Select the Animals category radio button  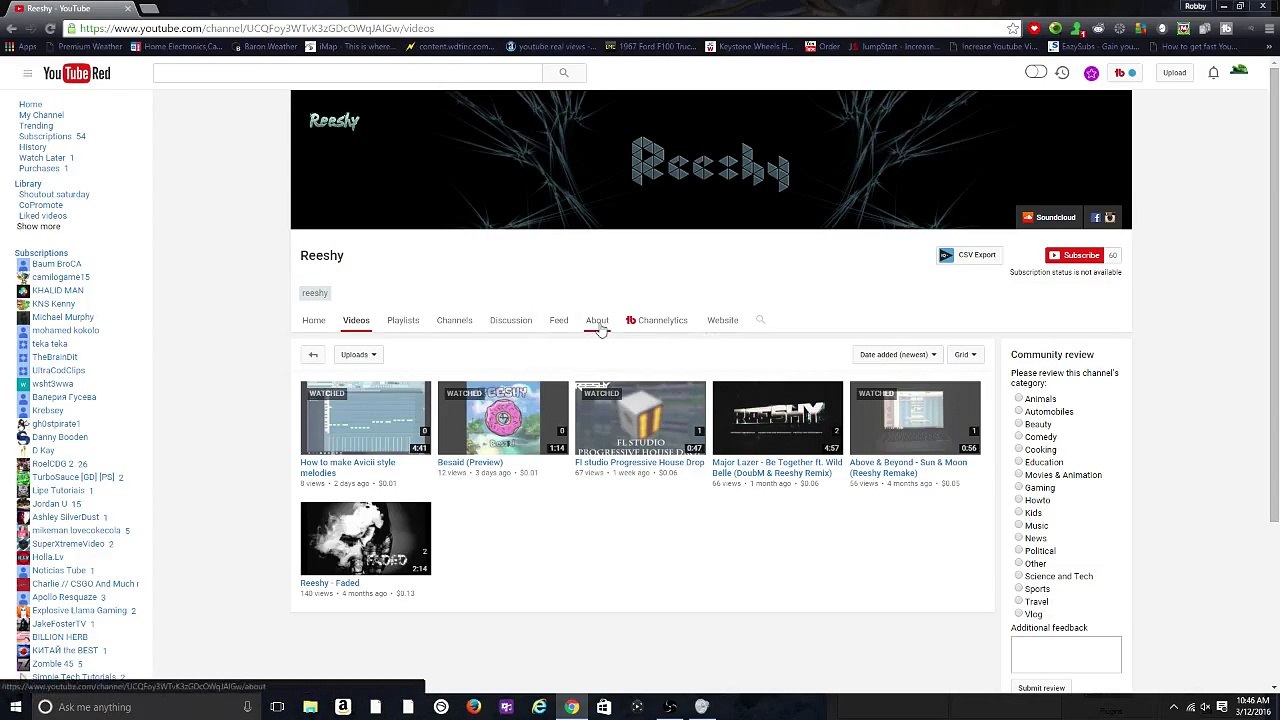coord(1019,398)
